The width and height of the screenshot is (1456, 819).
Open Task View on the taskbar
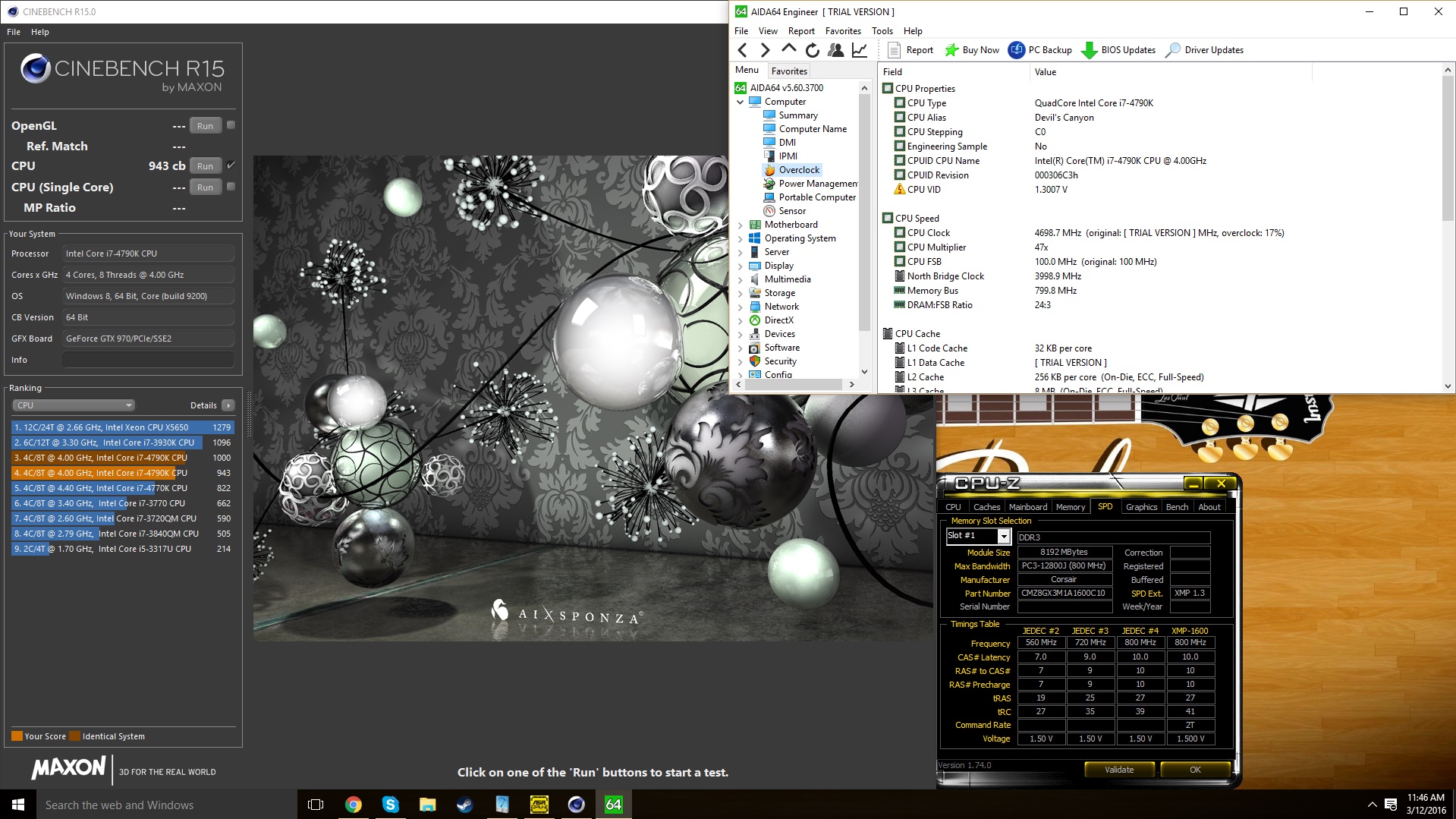pyautogui.click(x=316, y=805)
